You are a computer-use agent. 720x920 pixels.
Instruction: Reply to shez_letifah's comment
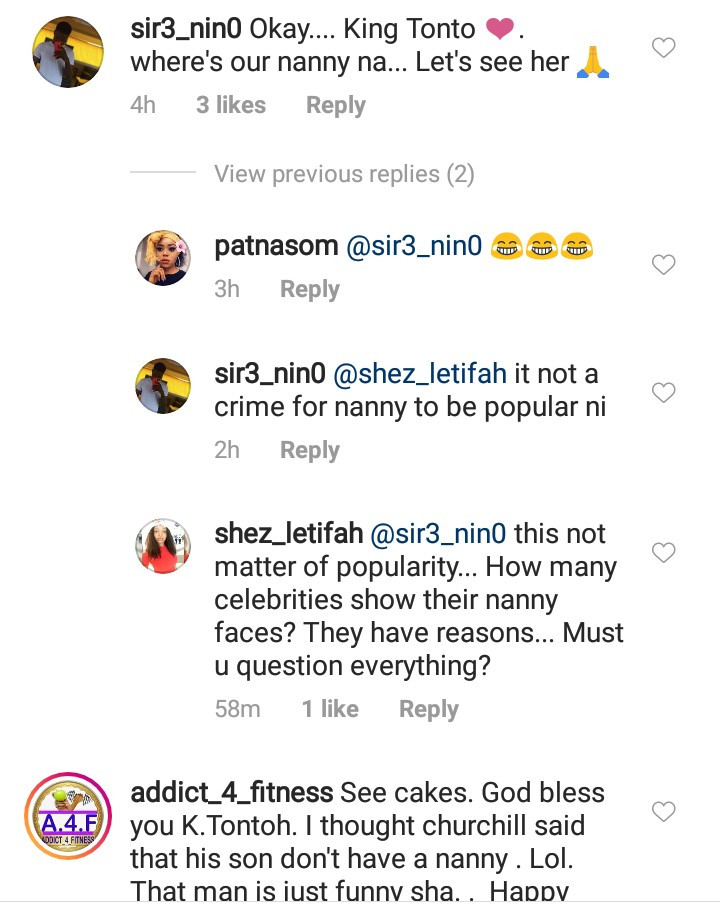[x=428, y=709]
